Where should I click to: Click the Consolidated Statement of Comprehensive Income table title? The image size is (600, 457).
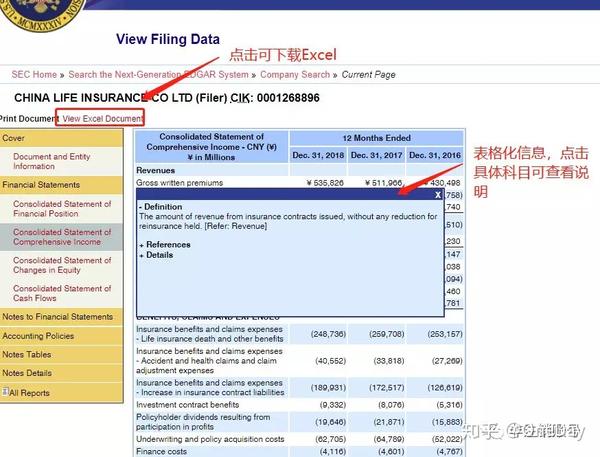pyautogui.click(x=212, y=147)
